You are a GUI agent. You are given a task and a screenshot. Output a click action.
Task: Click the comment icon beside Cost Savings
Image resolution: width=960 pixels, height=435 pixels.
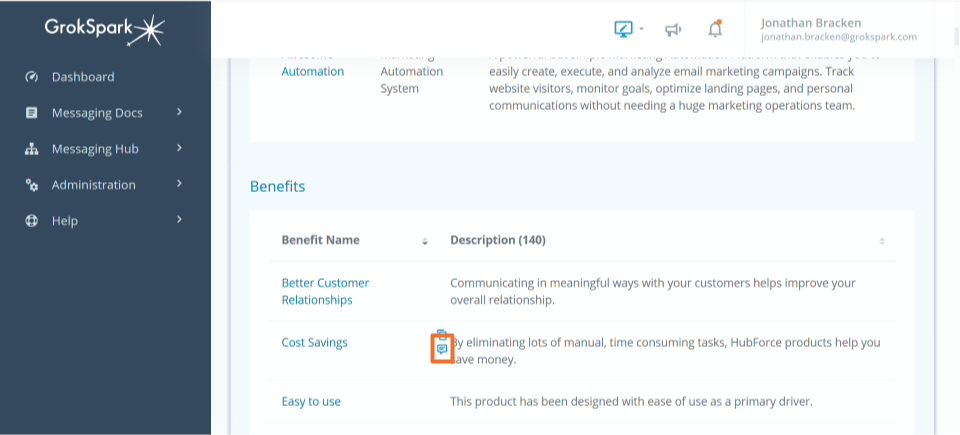[441, 349]
